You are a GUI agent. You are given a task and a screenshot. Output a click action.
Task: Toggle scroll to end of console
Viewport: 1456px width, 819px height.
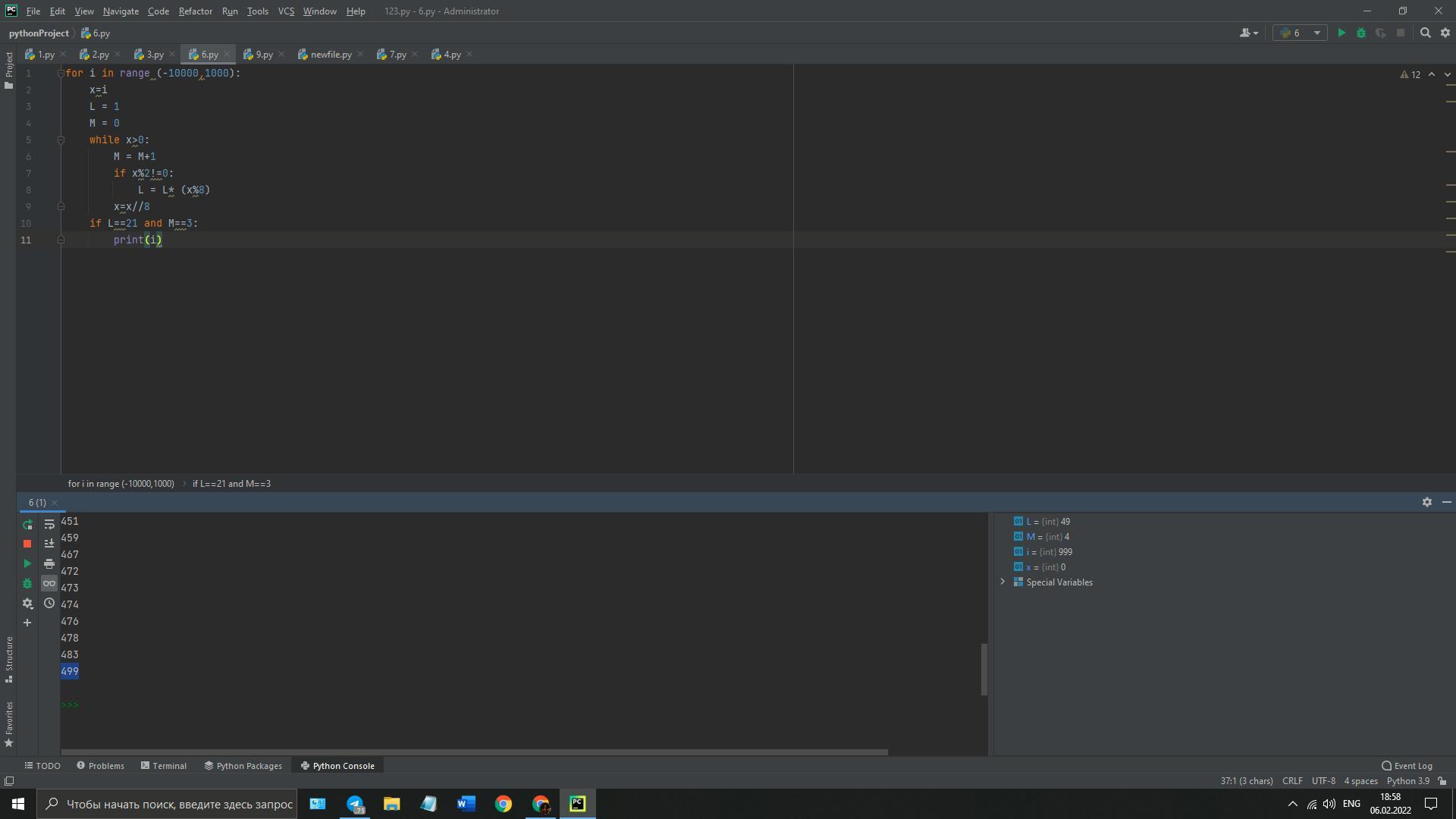point(49,544)
